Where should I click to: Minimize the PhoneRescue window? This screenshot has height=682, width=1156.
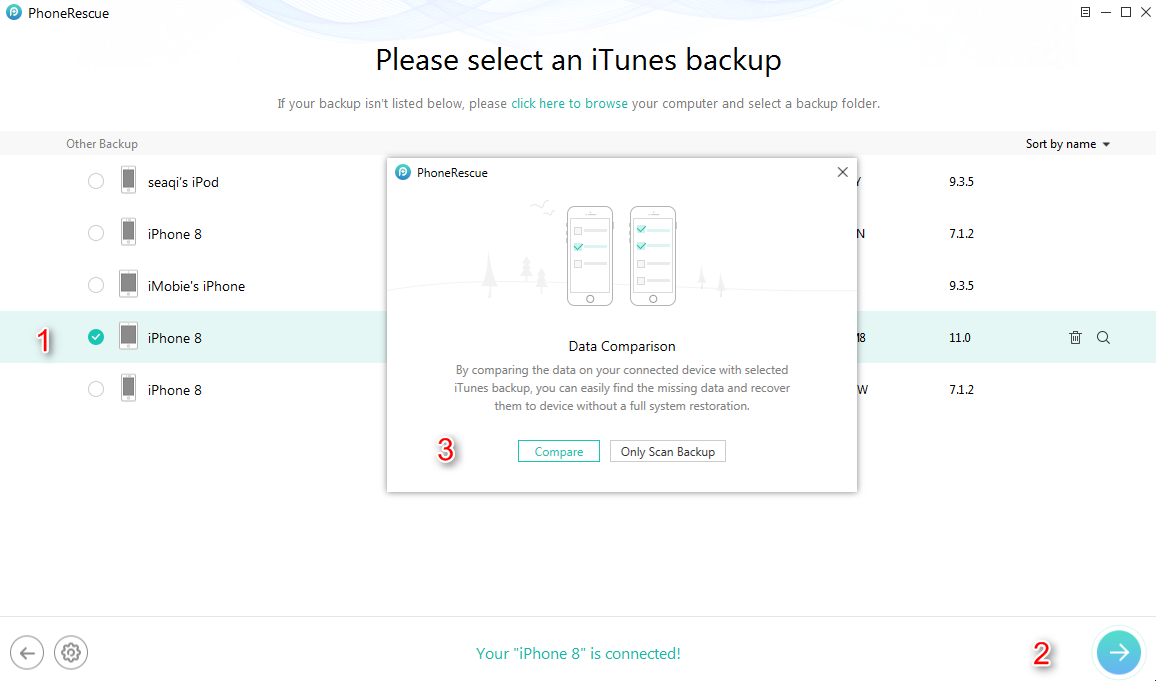1106,12
